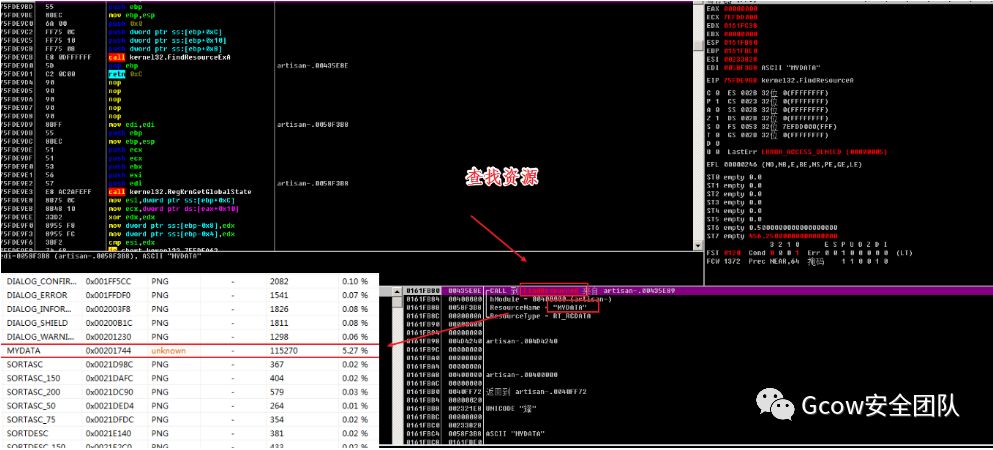The height and width of the screenshot is (450, 993).
Task: Click the edi=0058F388 info pane line
Action: pos(101,255)
